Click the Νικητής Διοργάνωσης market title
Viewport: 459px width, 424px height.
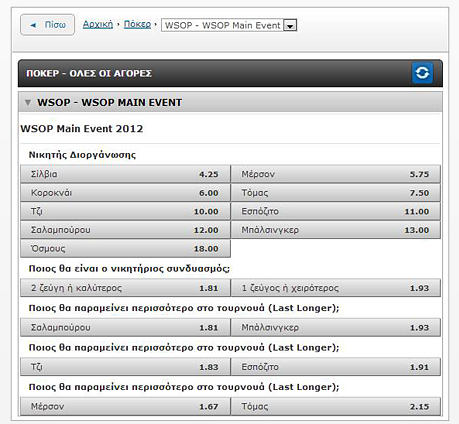82,155
